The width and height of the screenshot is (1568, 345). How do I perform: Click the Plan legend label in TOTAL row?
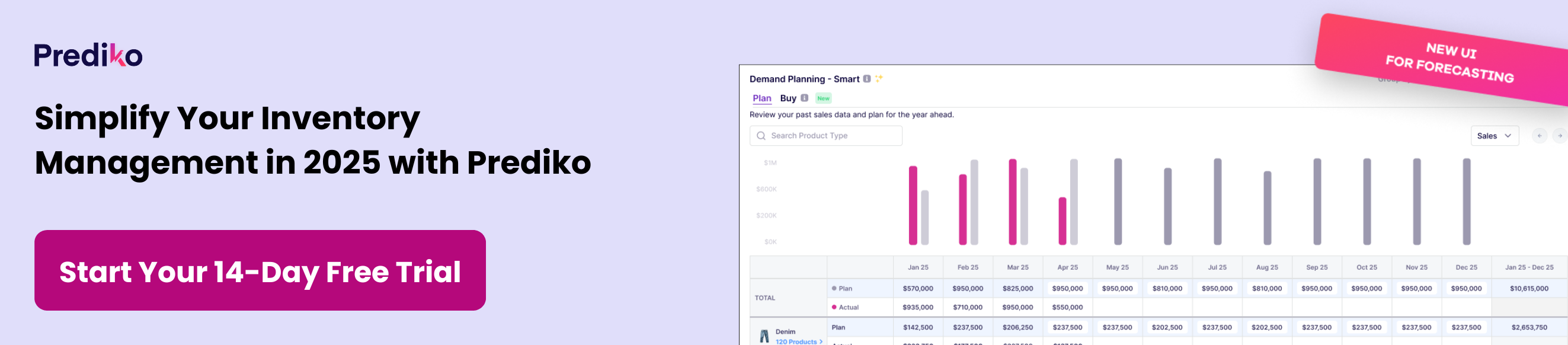point(845,289)
